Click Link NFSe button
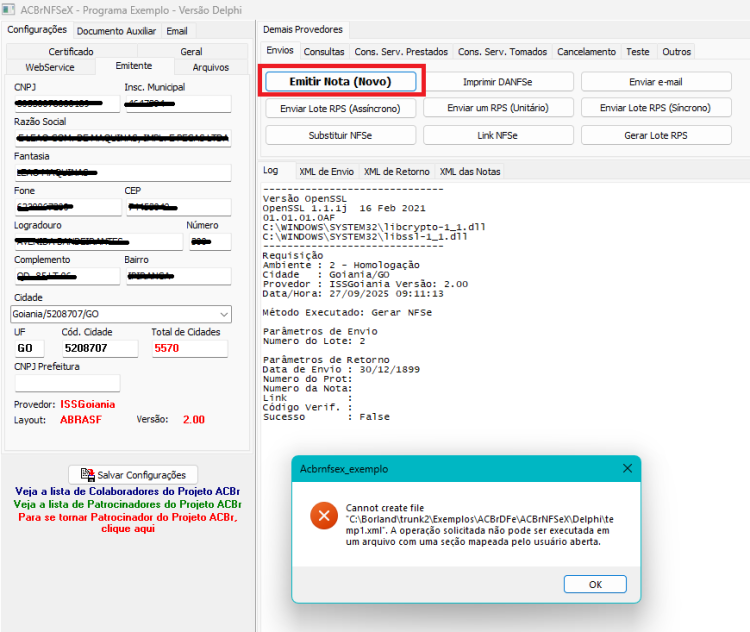Screen dimensions: 750x632 [498, 135]
